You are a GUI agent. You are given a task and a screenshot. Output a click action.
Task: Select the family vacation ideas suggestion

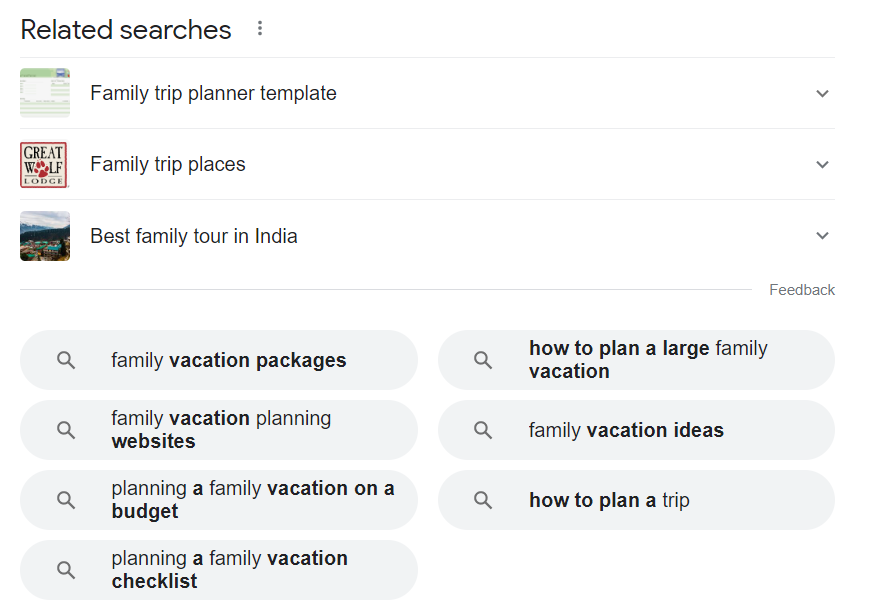tap(626, 430)
